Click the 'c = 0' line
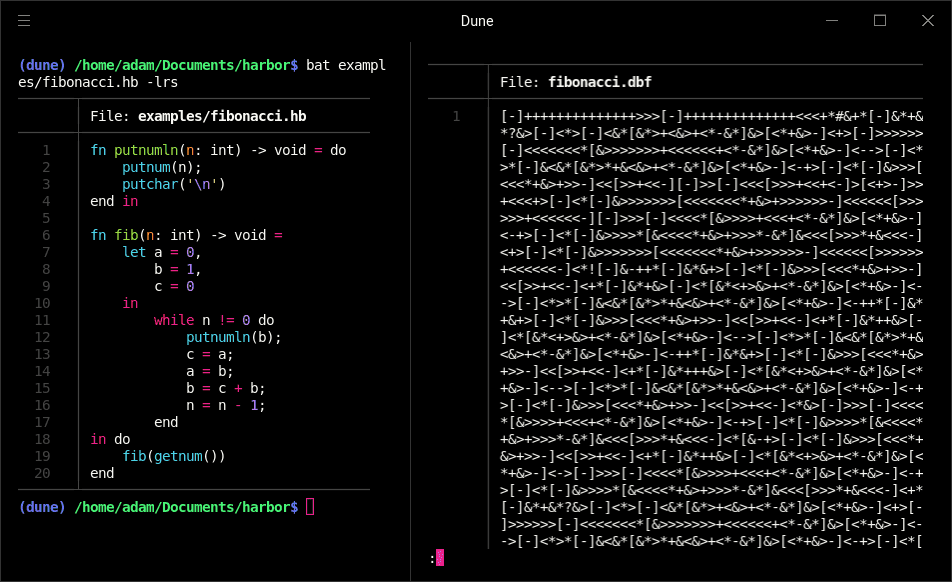This screenshot has height=582, width=952. tap(174, 286)
